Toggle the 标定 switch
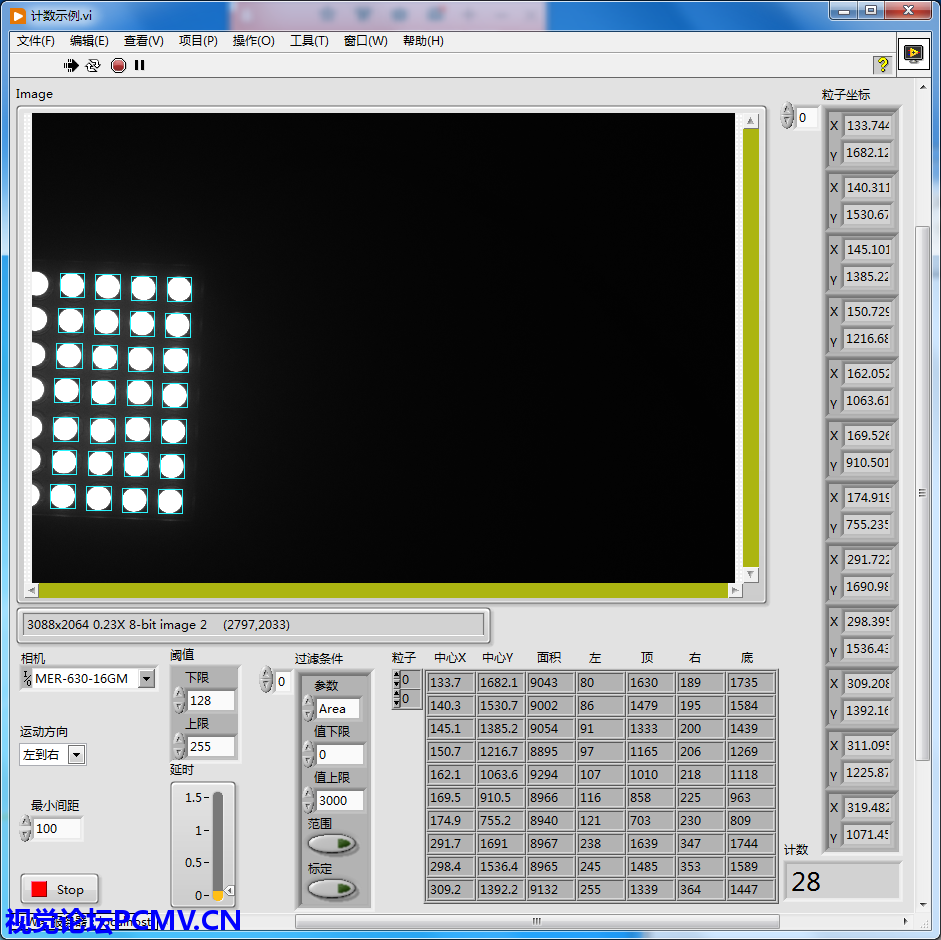The image size is (941, 940). coord(333,888)
